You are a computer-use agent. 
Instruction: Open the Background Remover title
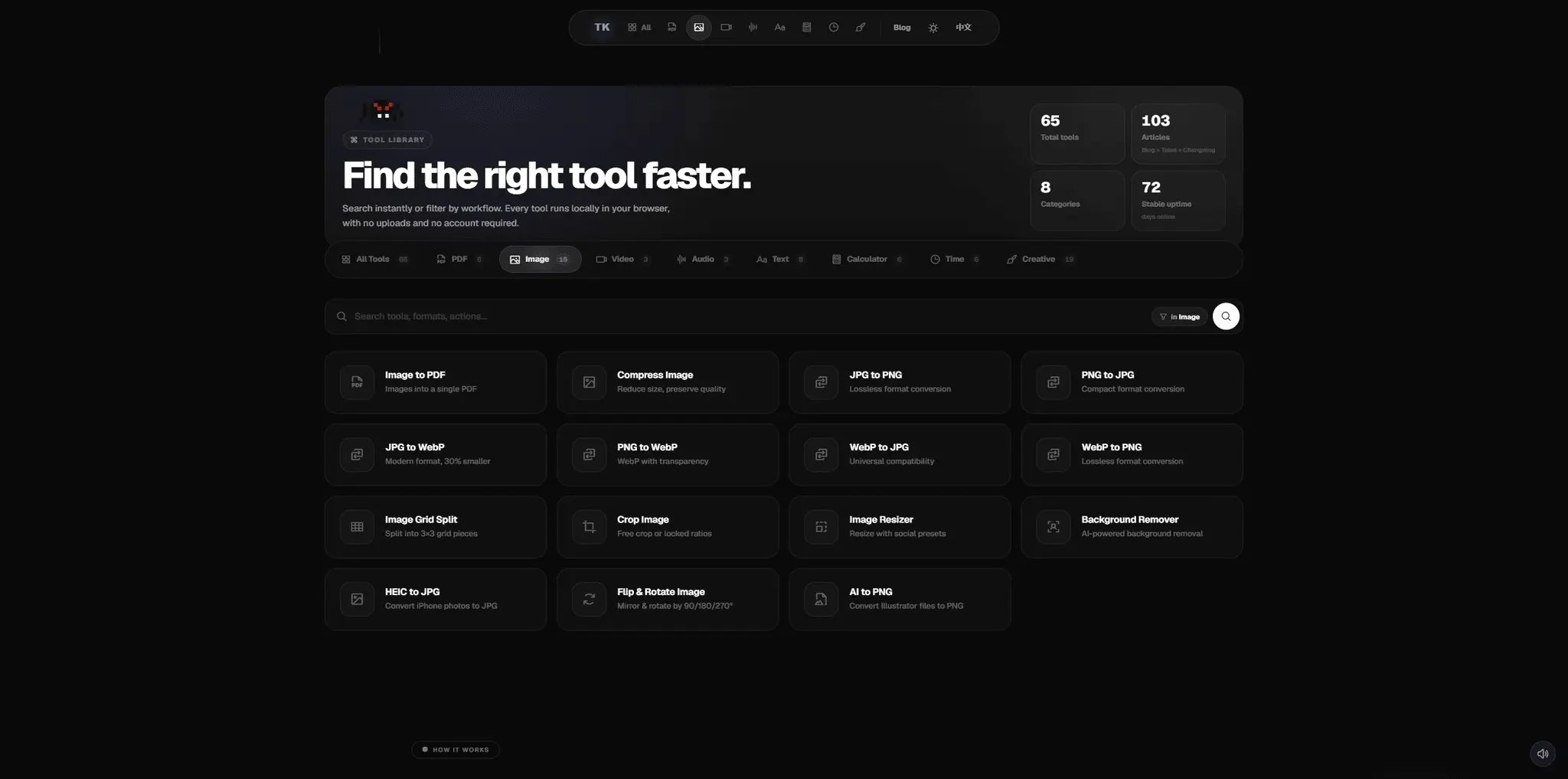click(1129, 519)
